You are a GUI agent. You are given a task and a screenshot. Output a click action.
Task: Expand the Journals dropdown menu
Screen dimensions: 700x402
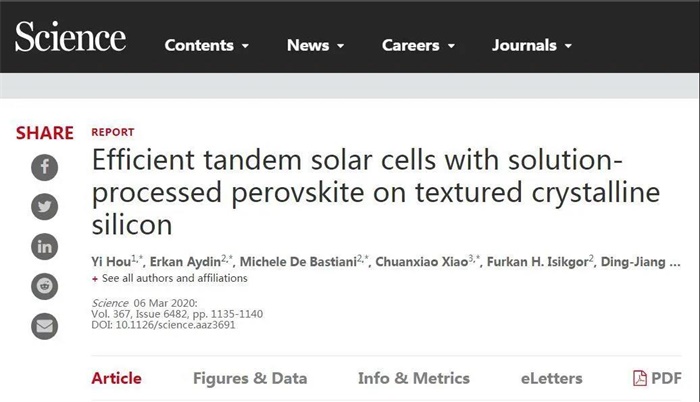[532, 46]
